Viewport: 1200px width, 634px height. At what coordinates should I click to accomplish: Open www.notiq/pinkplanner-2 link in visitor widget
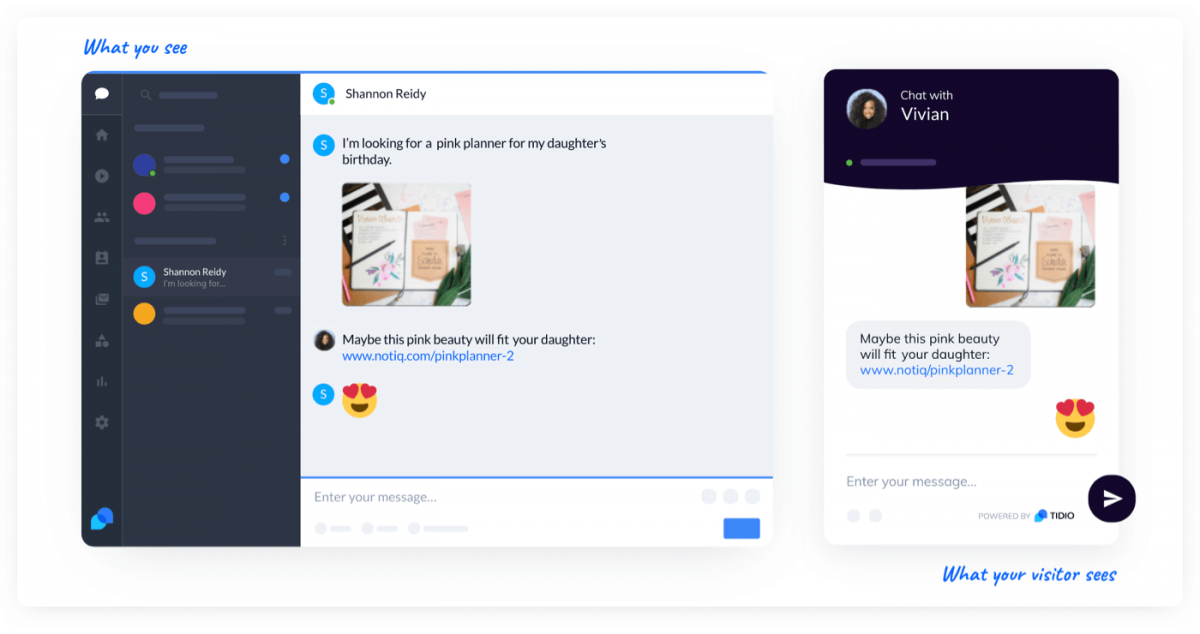(x=937, y=370)
